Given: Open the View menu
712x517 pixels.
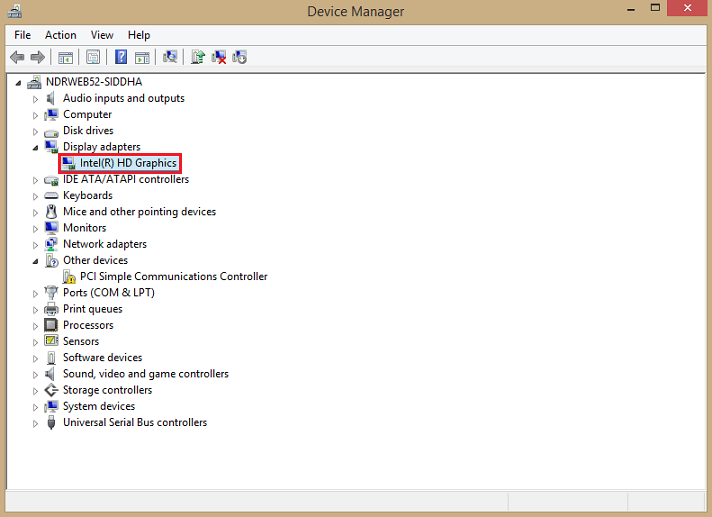Looking at the screenshot, I should (x=102, y=35).
